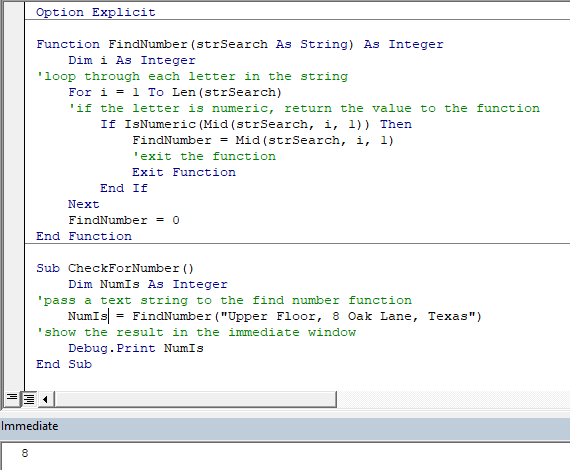Click the Debug.Print NumIs line
This screenshot has width=570, height=470.
click(x=136, y=348)
